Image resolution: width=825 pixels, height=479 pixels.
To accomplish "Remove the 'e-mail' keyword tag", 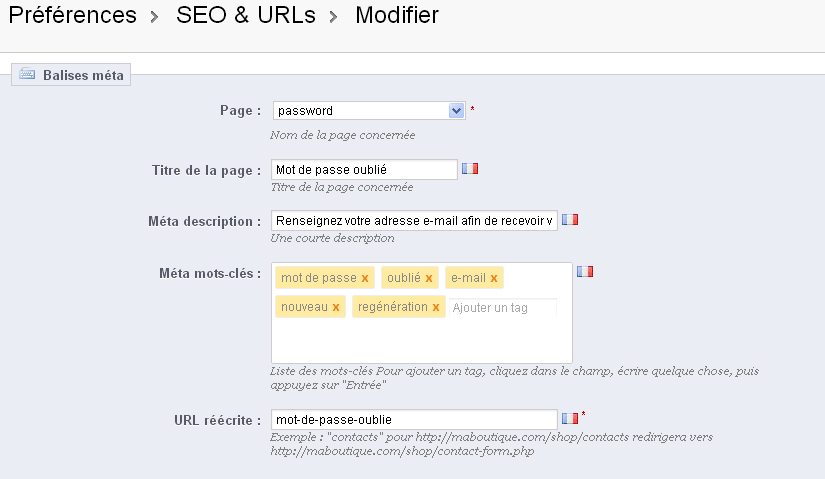I will coord(494,278).
